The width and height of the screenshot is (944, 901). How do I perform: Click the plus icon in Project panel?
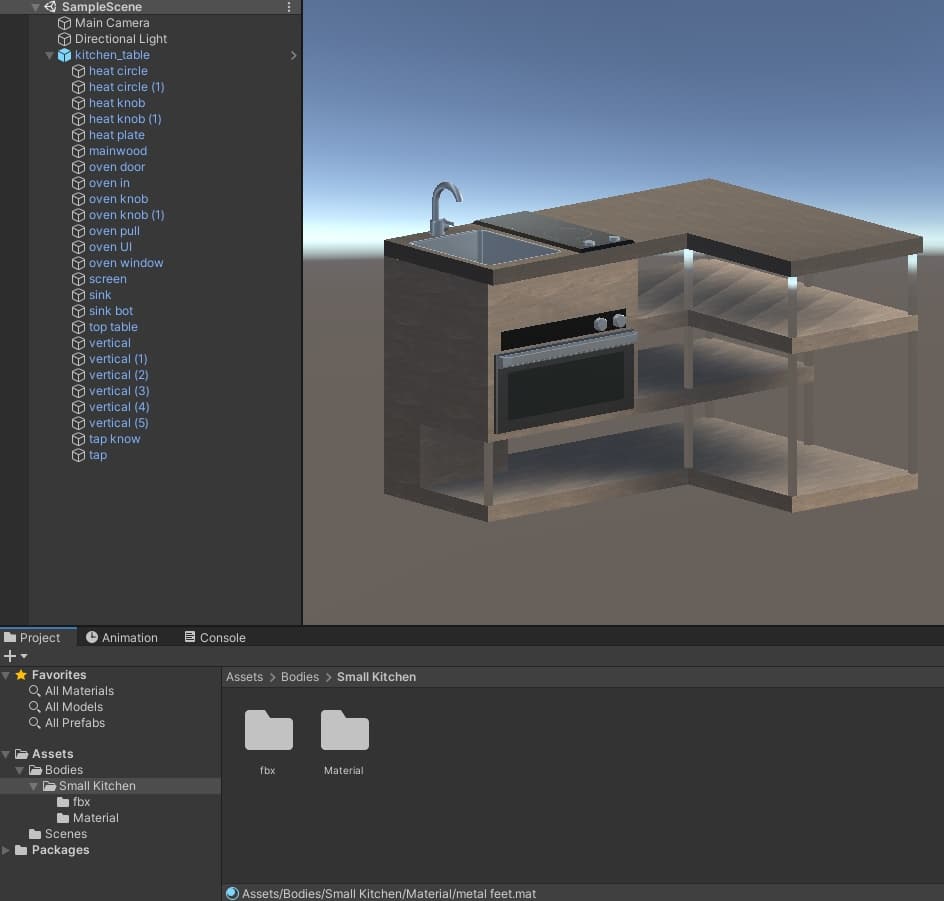click(10, 656)
